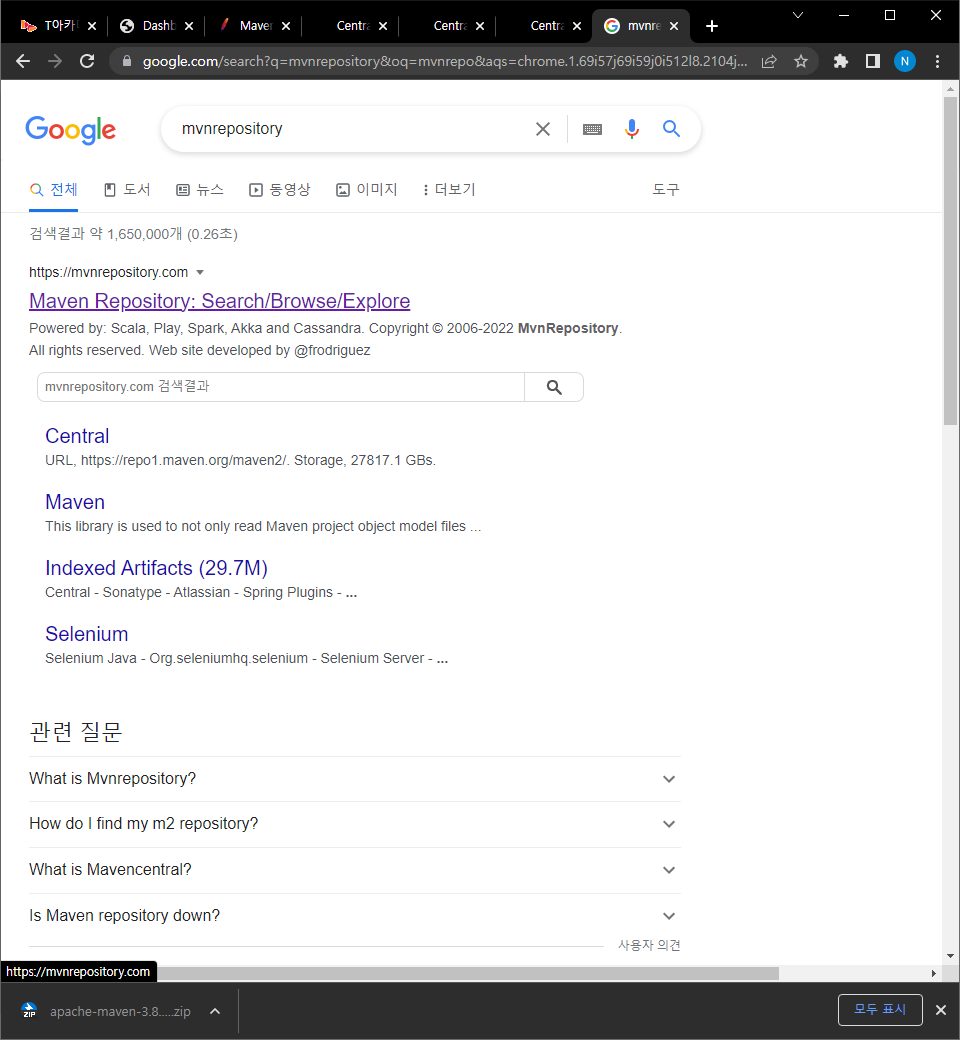The image size is (960, 1040).
Task: Dismiss the downloads bar
Action: 941,1010
